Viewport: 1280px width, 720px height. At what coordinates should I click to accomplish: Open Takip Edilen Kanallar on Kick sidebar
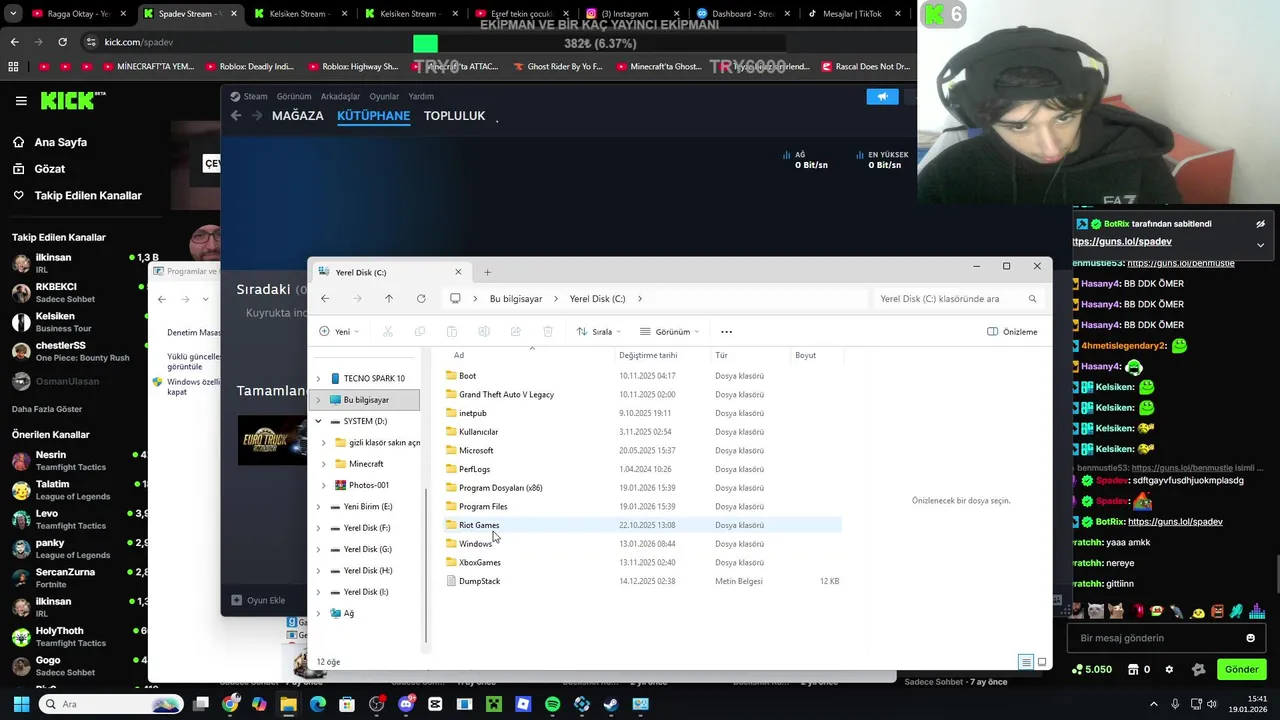pos(77,195)
